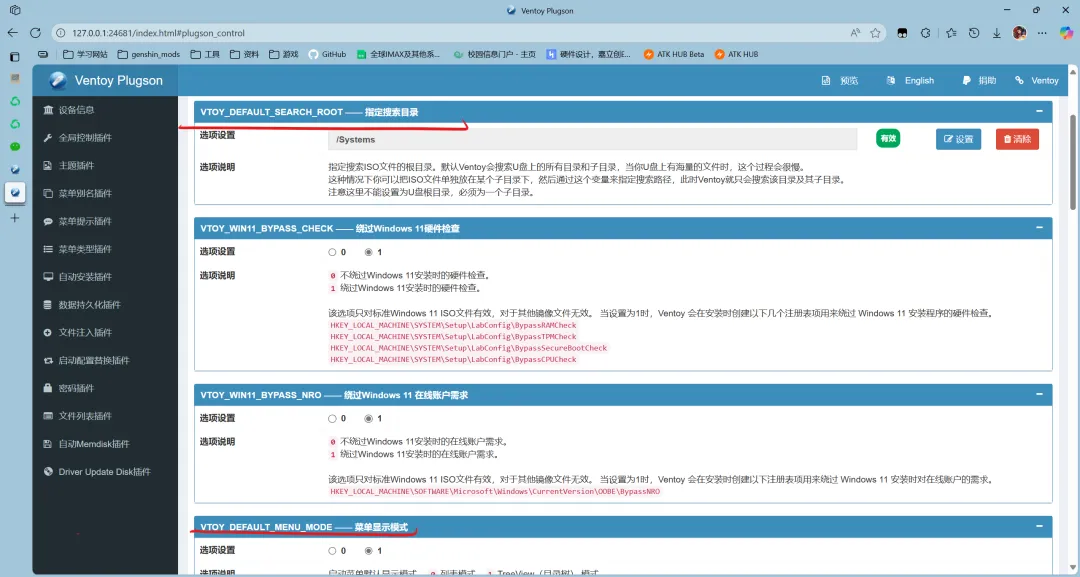Open the browser history icon
The image size is (1080, 577).
[974, 32]
